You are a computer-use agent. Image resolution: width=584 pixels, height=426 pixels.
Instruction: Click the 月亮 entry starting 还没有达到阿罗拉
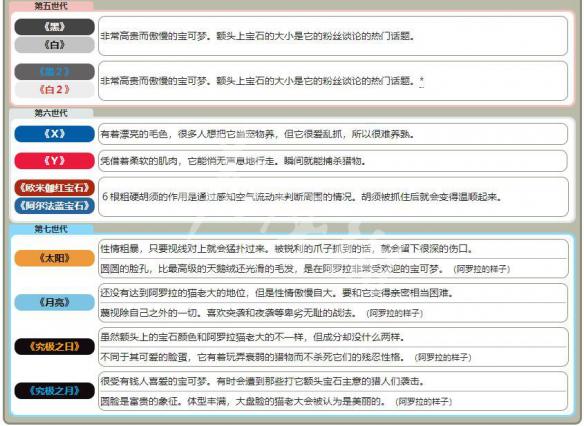point(277,293)
